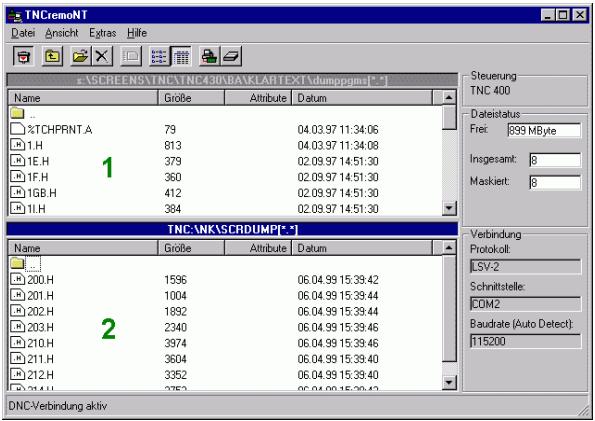Select the 201.H file icon
The width and height of the screenshot is (595, 421).
17,295
